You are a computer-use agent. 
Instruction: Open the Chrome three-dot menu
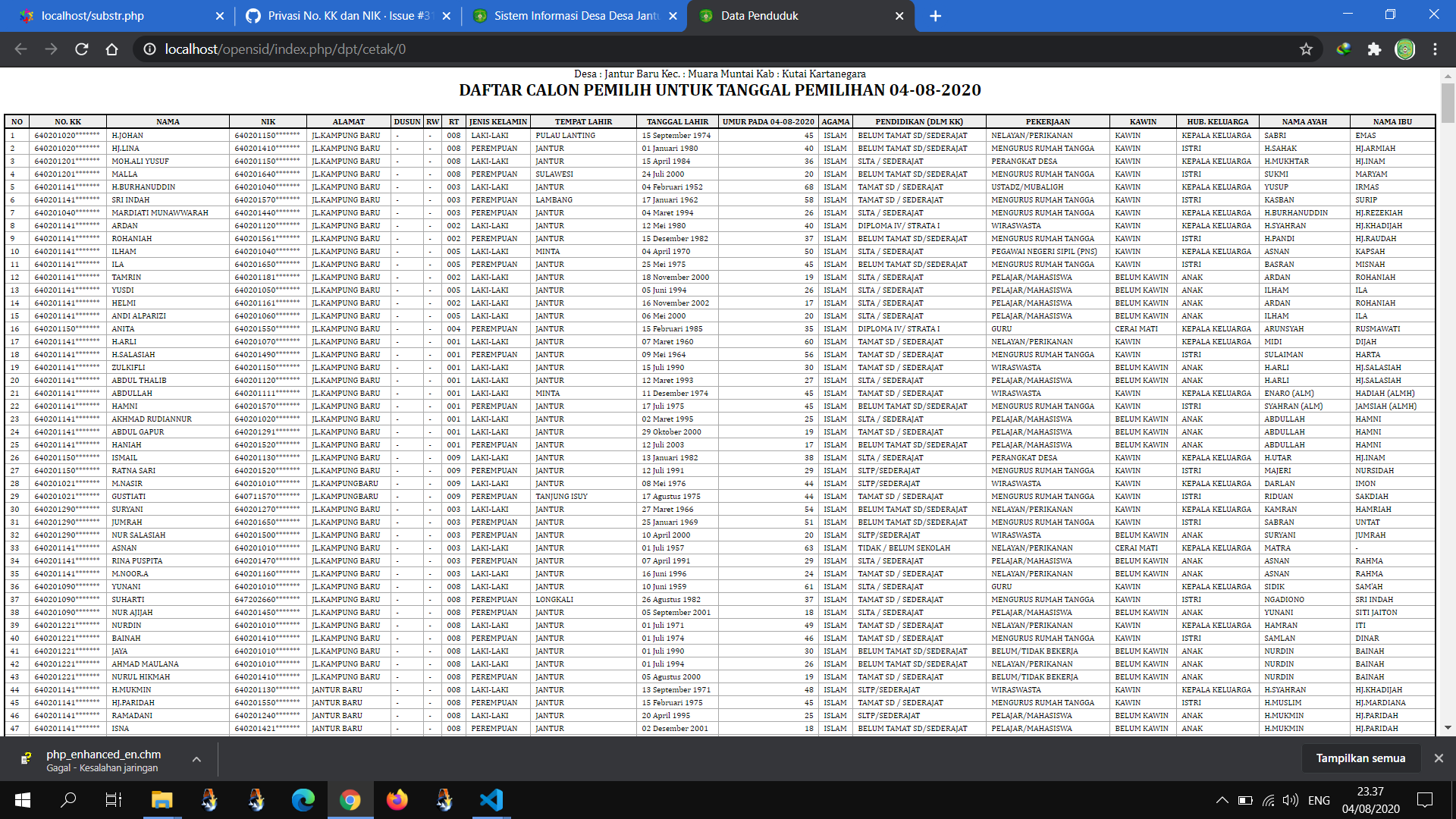point(1435,49)
